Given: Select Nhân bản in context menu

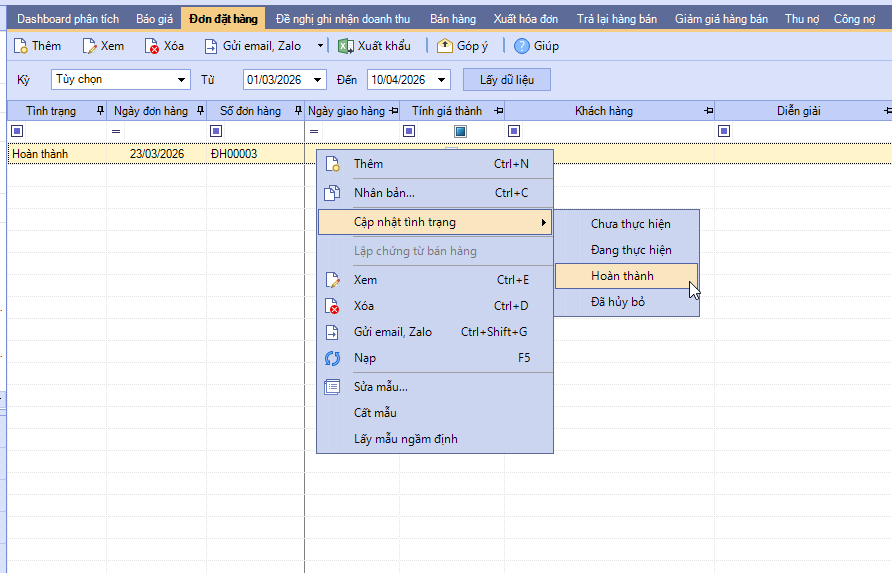Looking at the screenshot, I should pyautogui.click(x=384, y=193).
